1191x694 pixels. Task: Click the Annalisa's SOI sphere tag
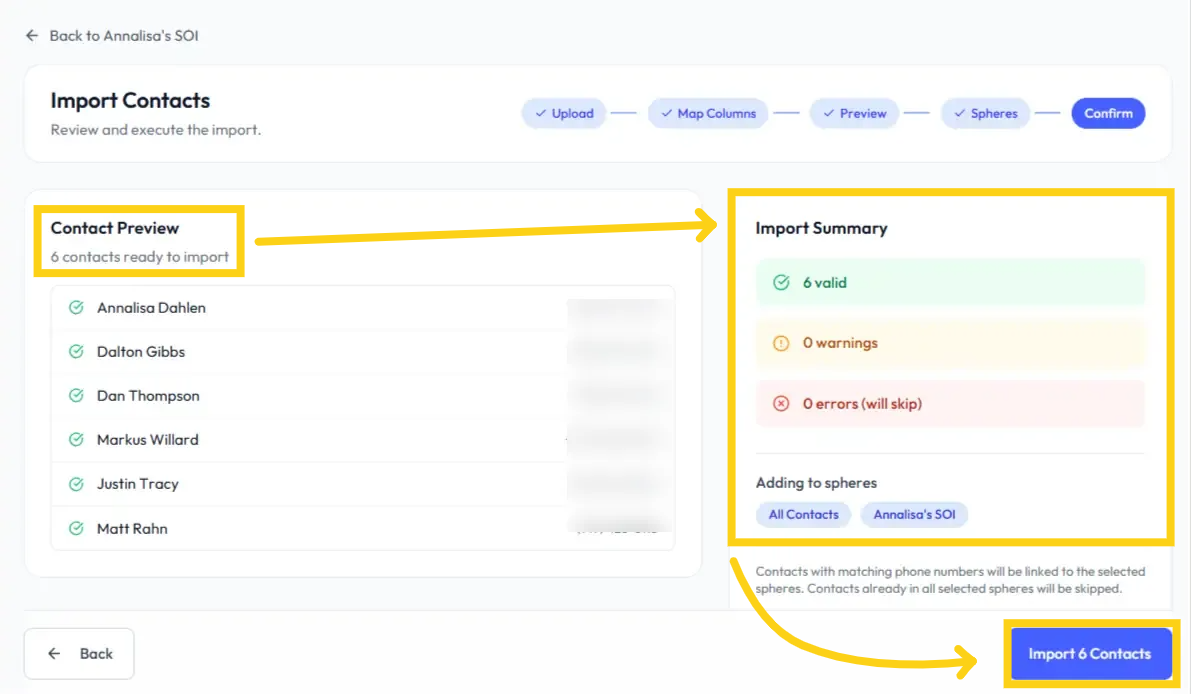[914, 515]
